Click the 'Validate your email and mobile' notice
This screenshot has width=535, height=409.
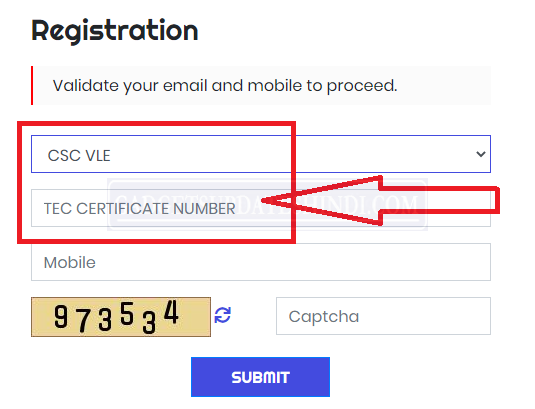coord(261,85)
